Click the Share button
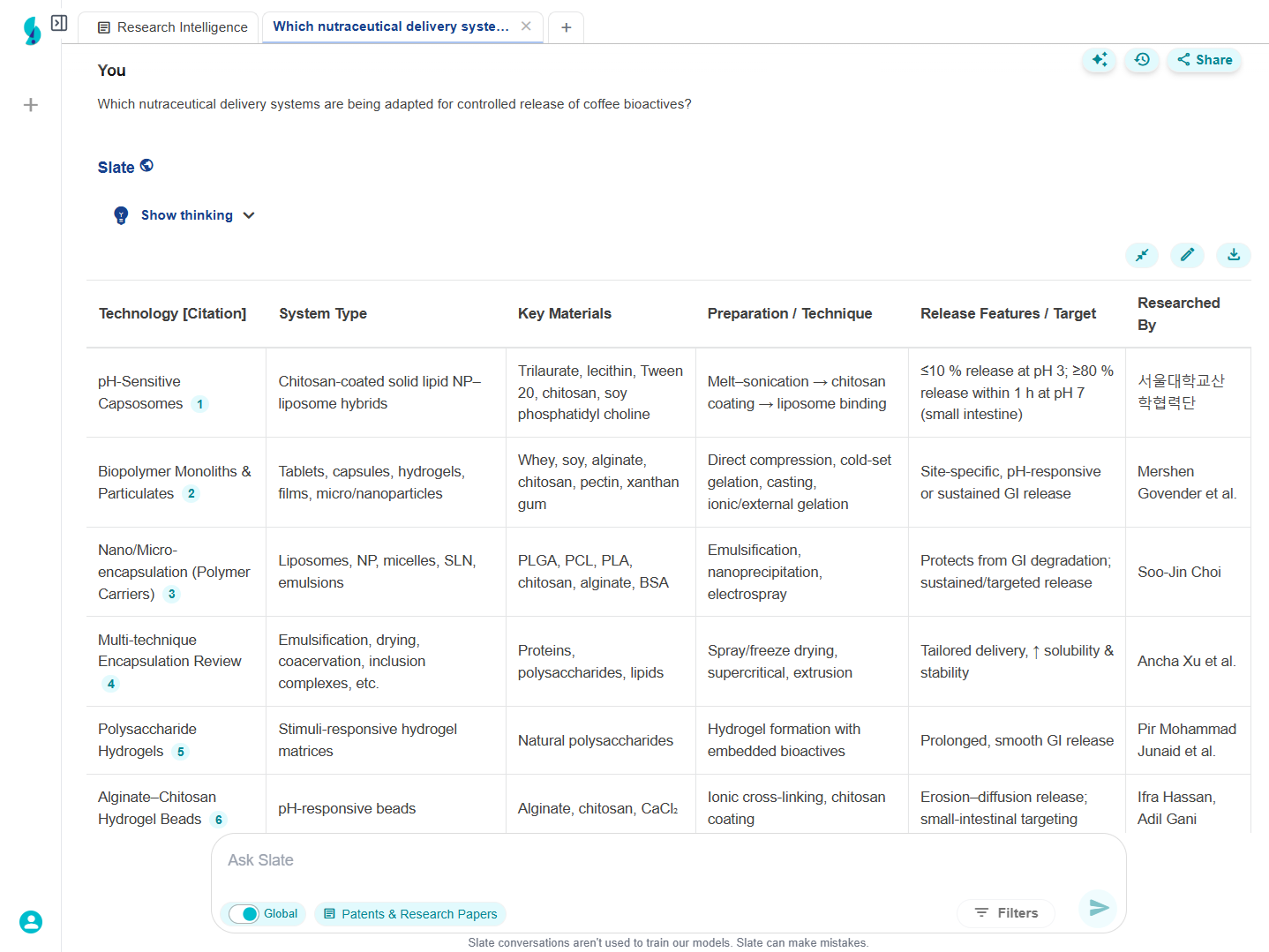The height and width of the screenshot is (952, 1269). [x=1205, y=60]
